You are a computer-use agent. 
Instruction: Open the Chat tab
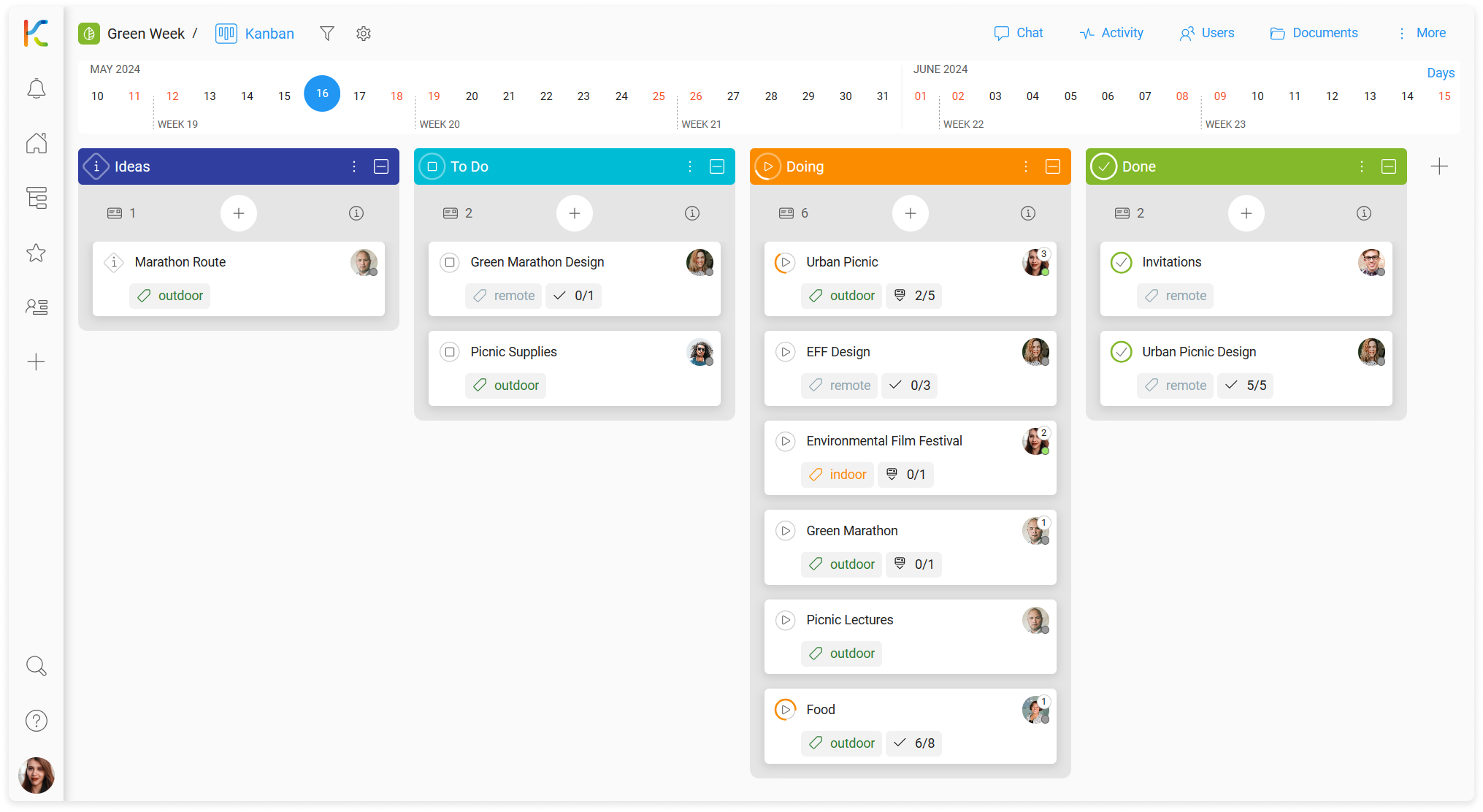coord(1019,33)
